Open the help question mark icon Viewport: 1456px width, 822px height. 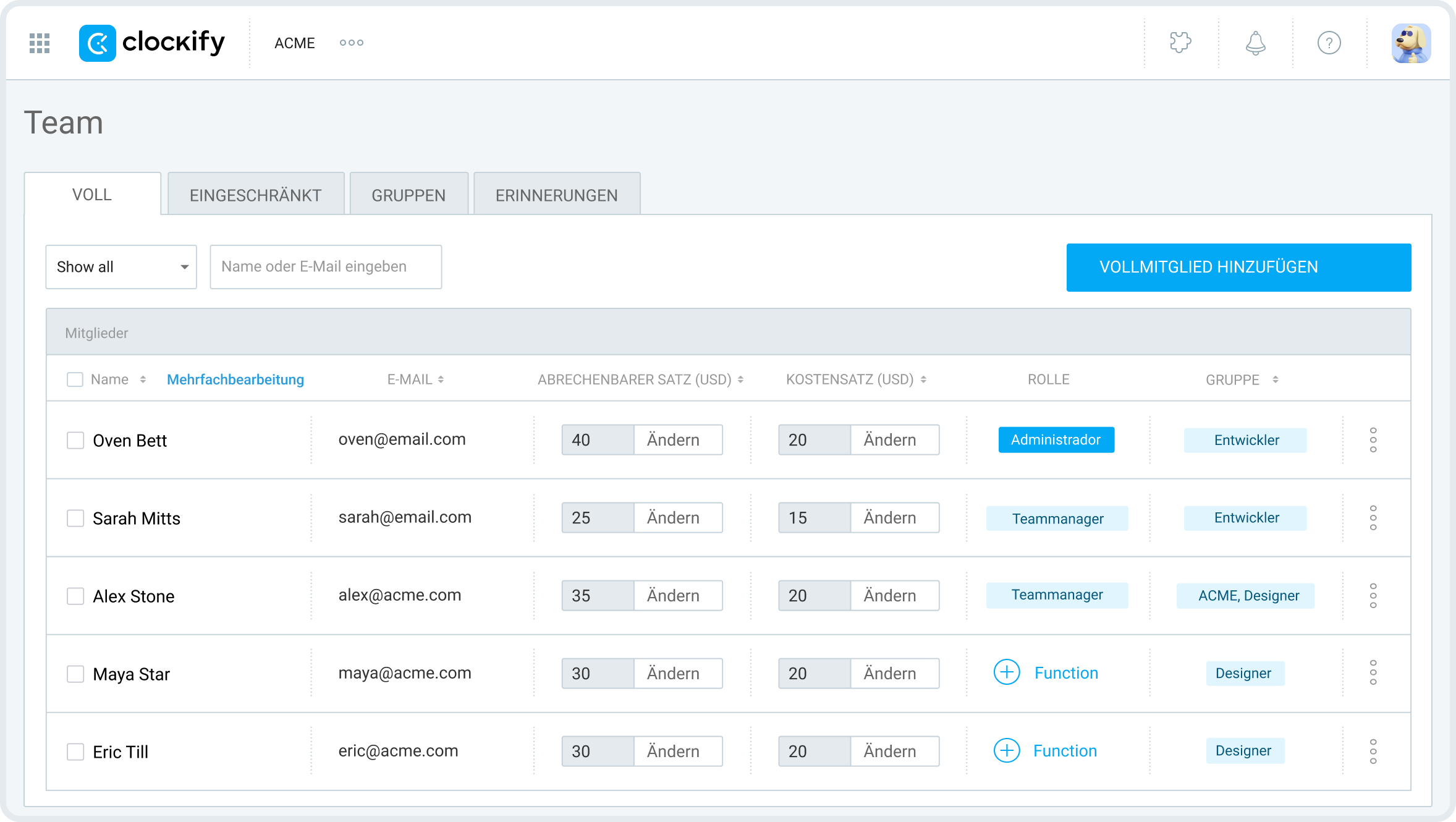click(1329, 43)
